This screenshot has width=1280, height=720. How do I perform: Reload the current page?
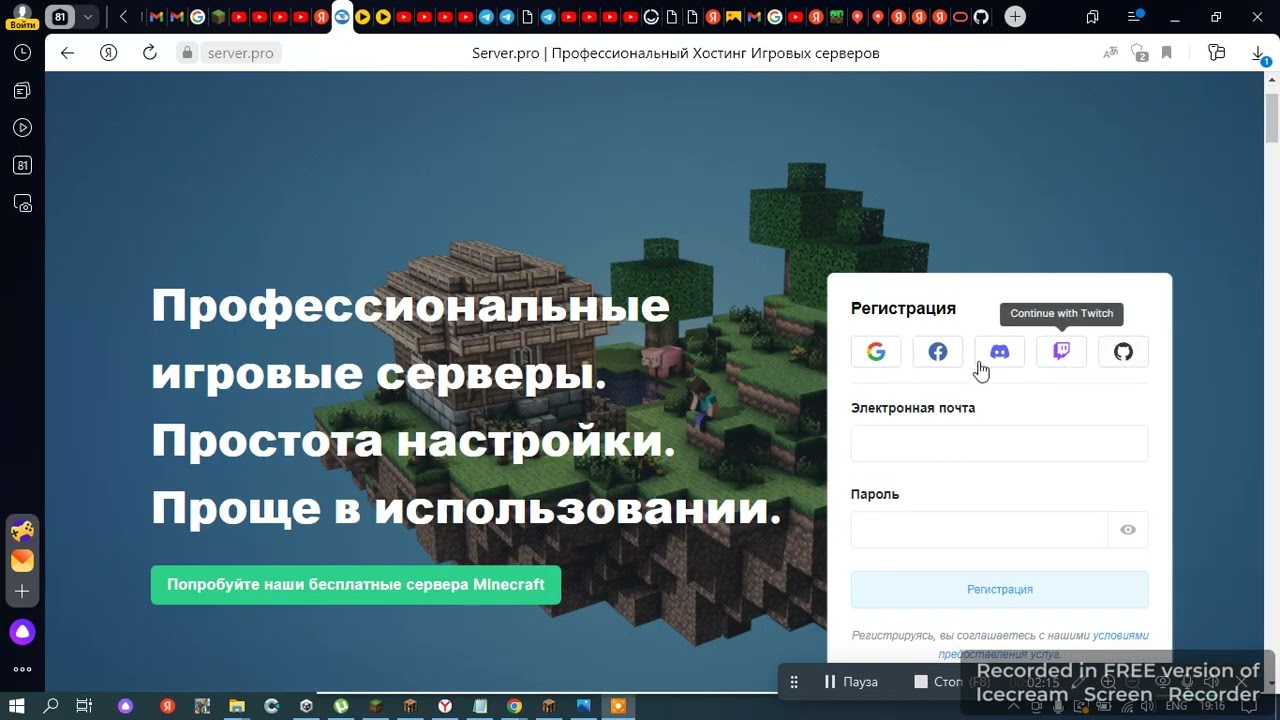point(149,53)
